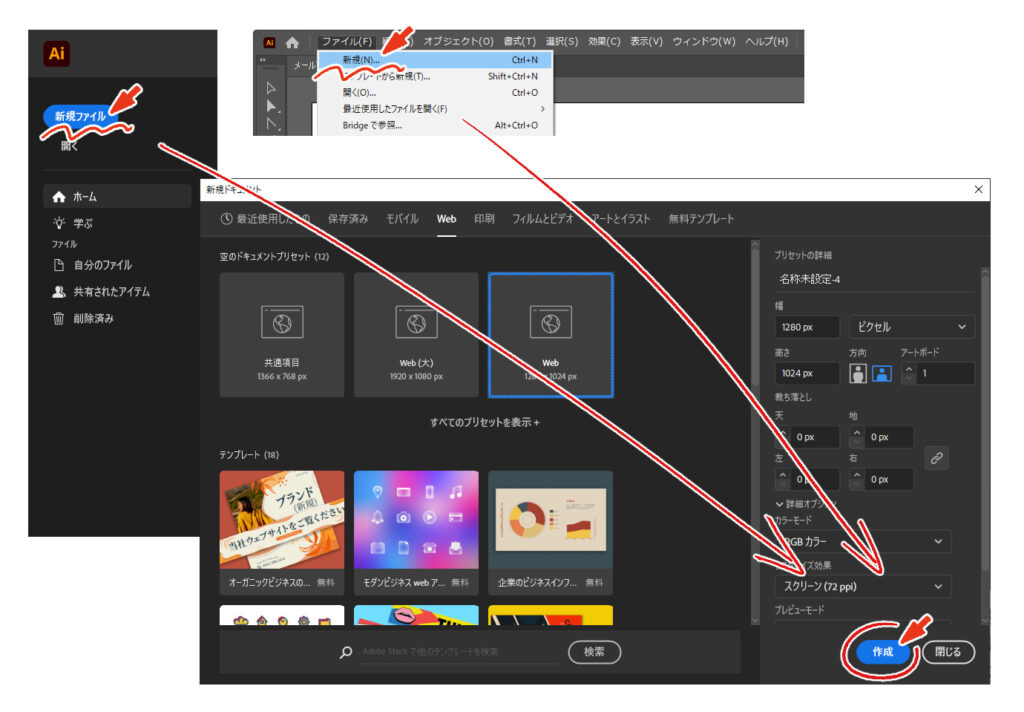Switch to the モバイル tab
The image size is (1024, 712).
pyautogui.click(x=402, y=219)
